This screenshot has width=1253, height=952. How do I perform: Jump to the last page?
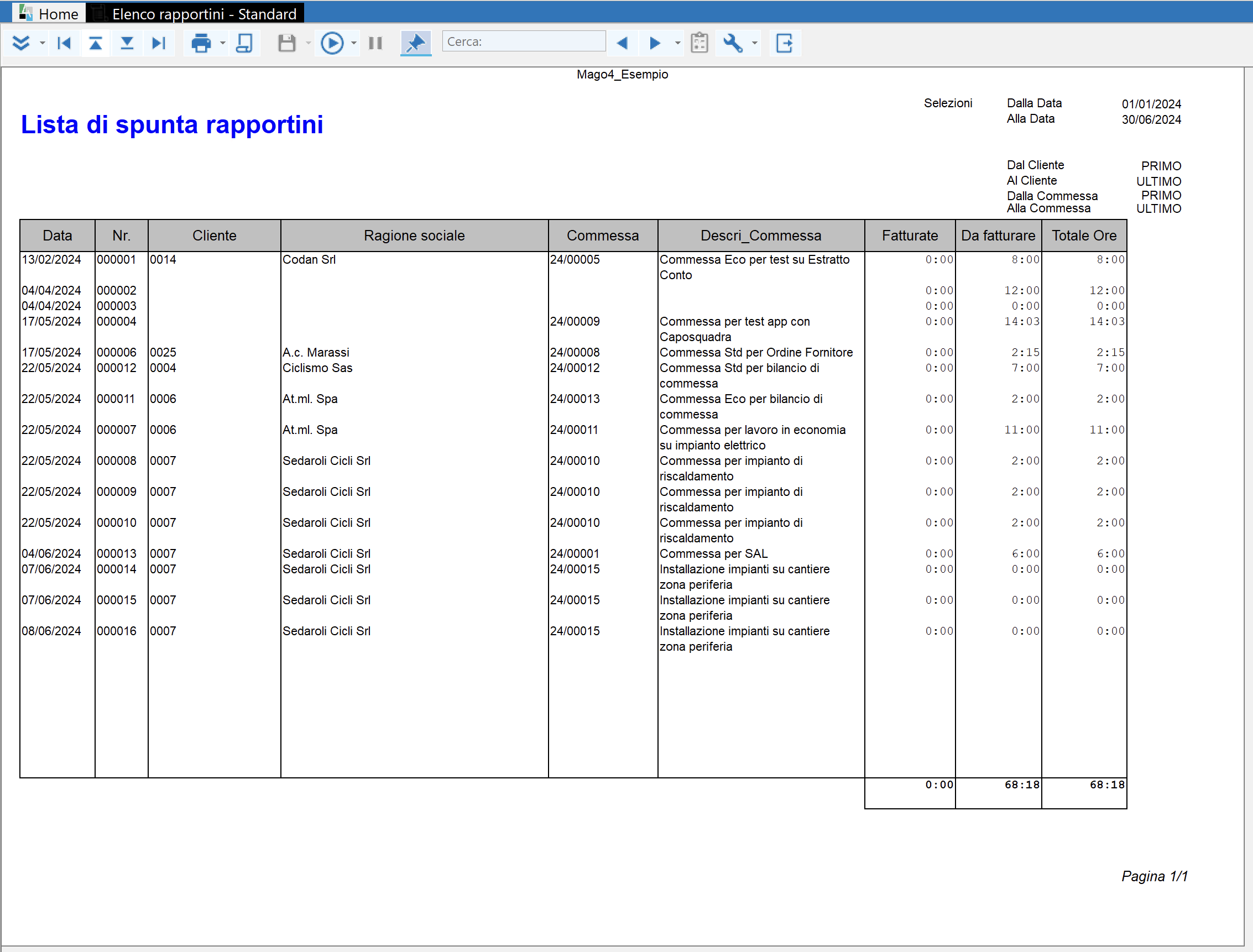point(159,43)
